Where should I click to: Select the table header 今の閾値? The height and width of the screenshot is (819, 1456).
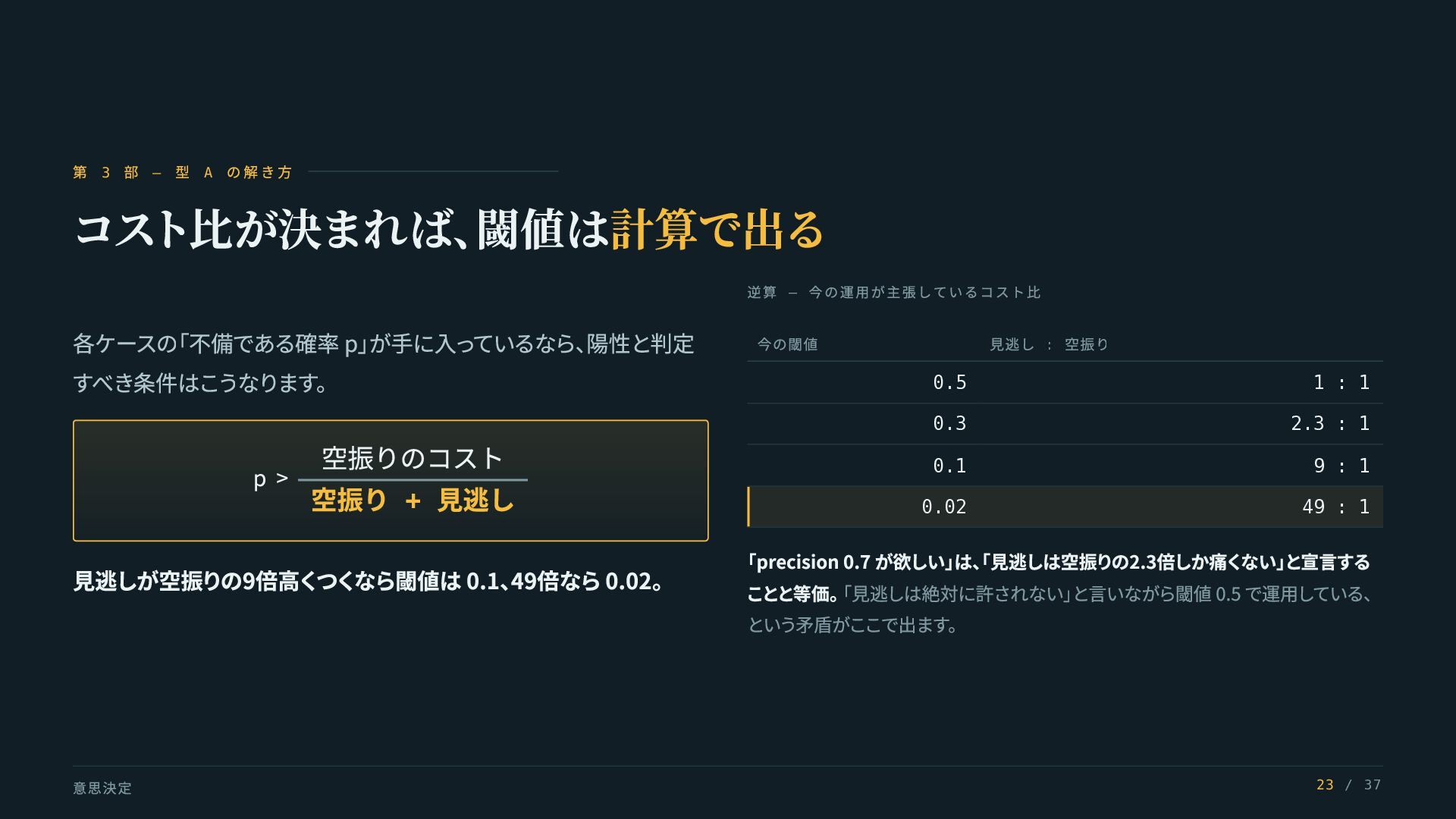coord(787,344)
